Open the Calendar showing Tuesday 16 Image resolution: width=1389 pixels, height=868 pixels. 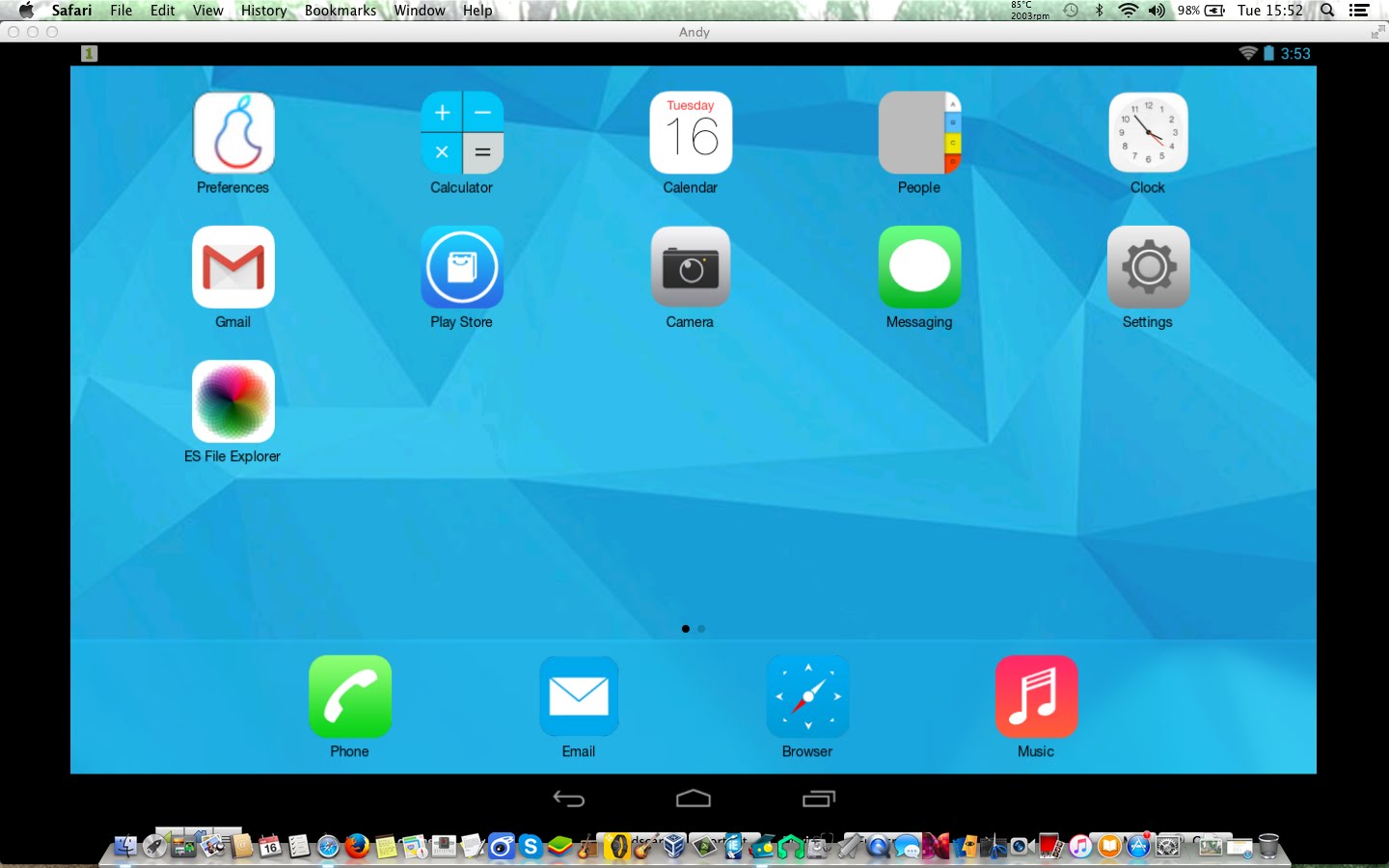coord(691,132)
